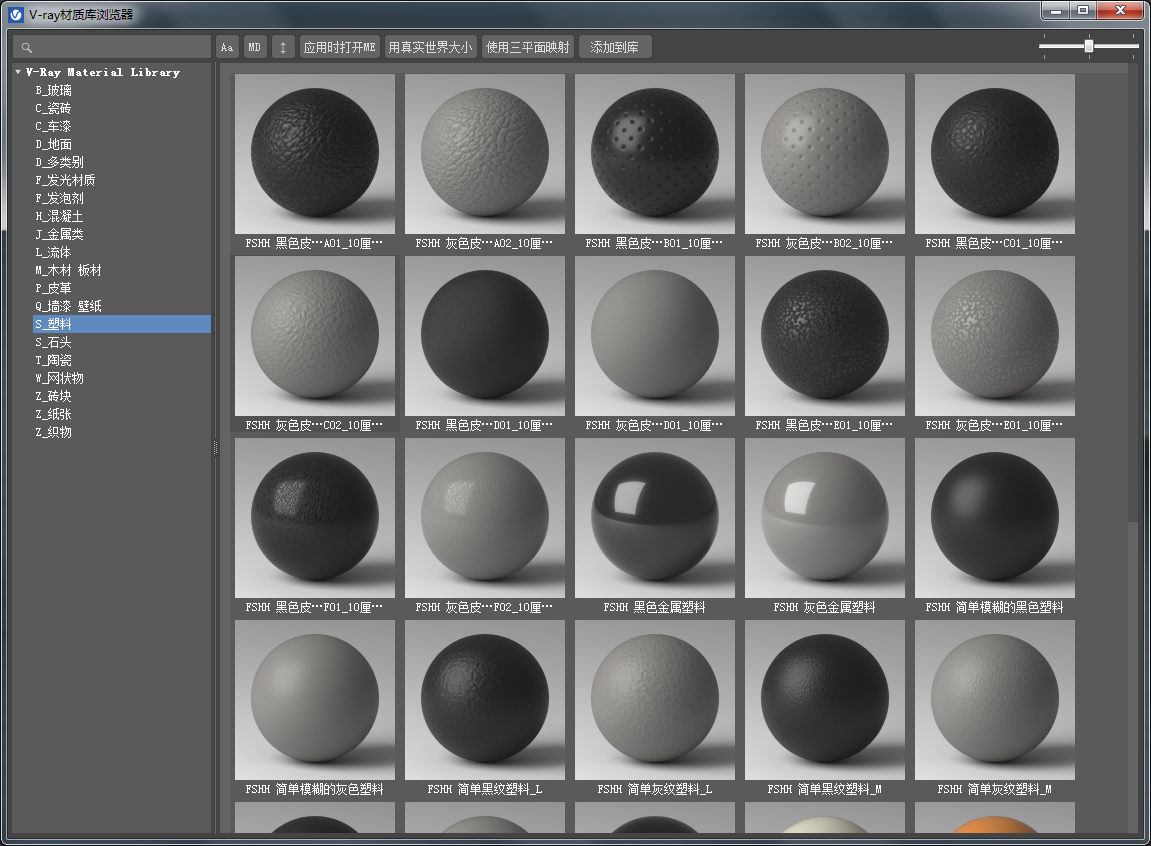
Task: Select the T_陶瓷 category
Action: coord(54,360)
